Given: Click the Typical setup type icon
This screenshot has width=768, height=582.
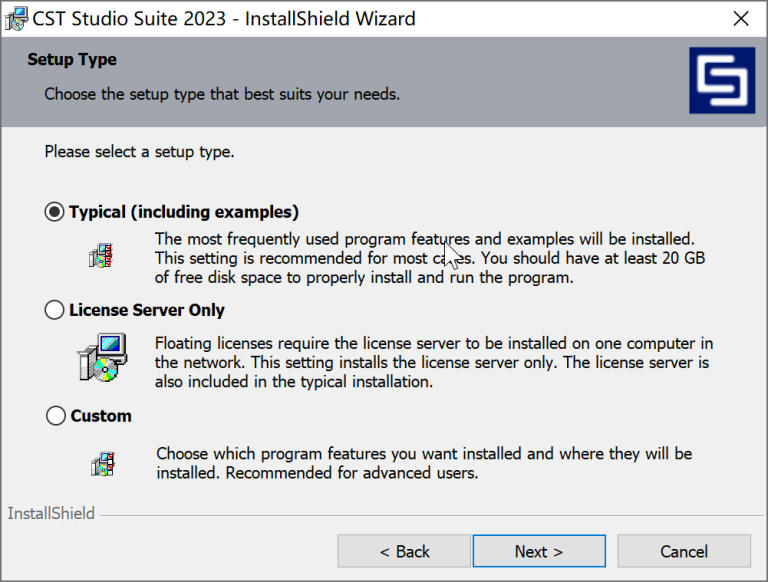Looking at the screenshot, I should pyautogui.click(x=100, y=255).
